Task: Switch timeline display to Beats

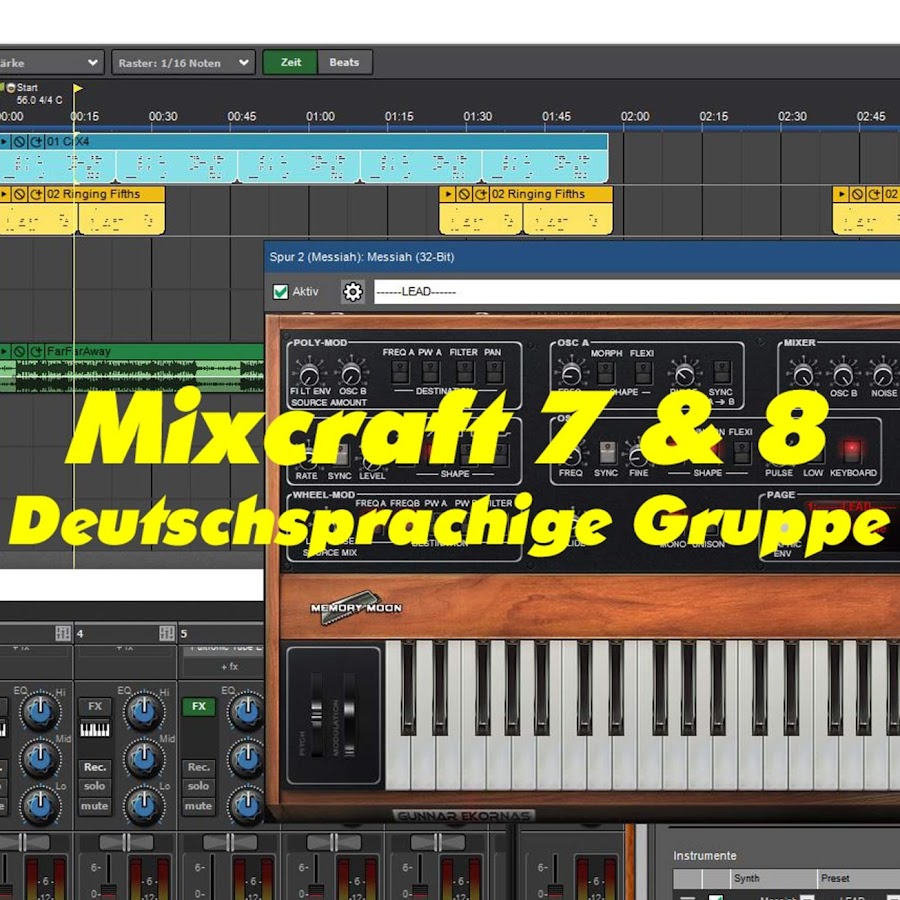Action: point(344,63)
